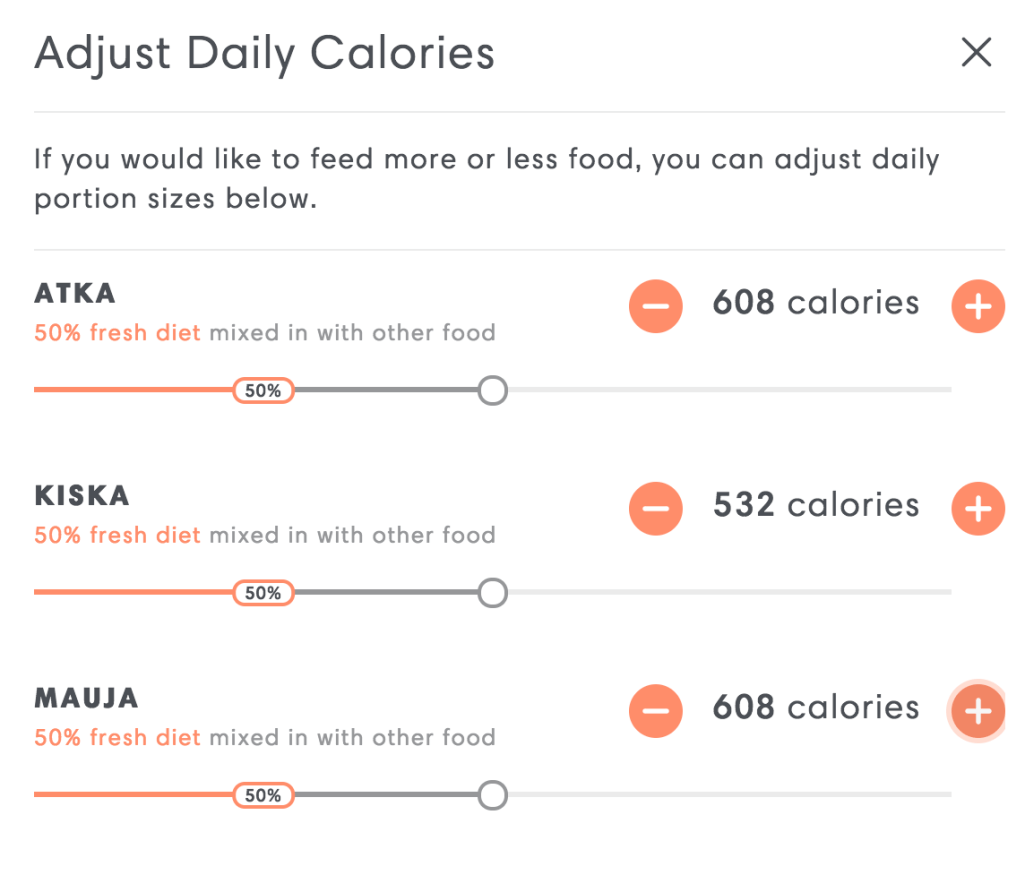Viewport: 1024px width, 892px height.
Task: Open Kiska's "50% fresh diet" link
Action: [117, 535]
